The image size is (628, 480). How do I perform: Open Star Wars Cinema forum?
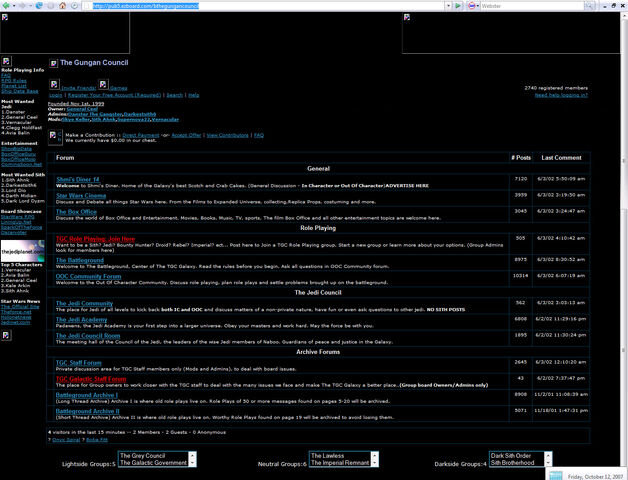pyautogui.click(x=81, y=196)
